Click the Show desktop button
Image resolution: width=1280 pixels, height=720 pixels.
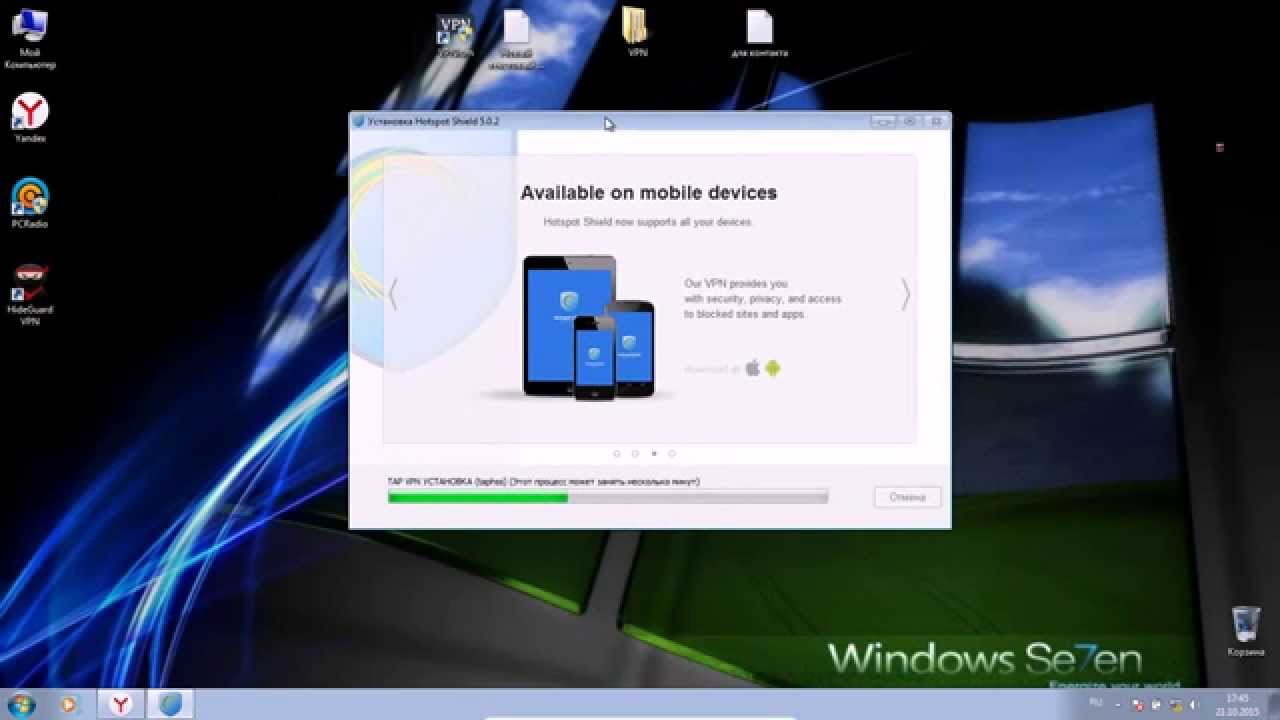pyautogui.click(x=1273, y=704)
